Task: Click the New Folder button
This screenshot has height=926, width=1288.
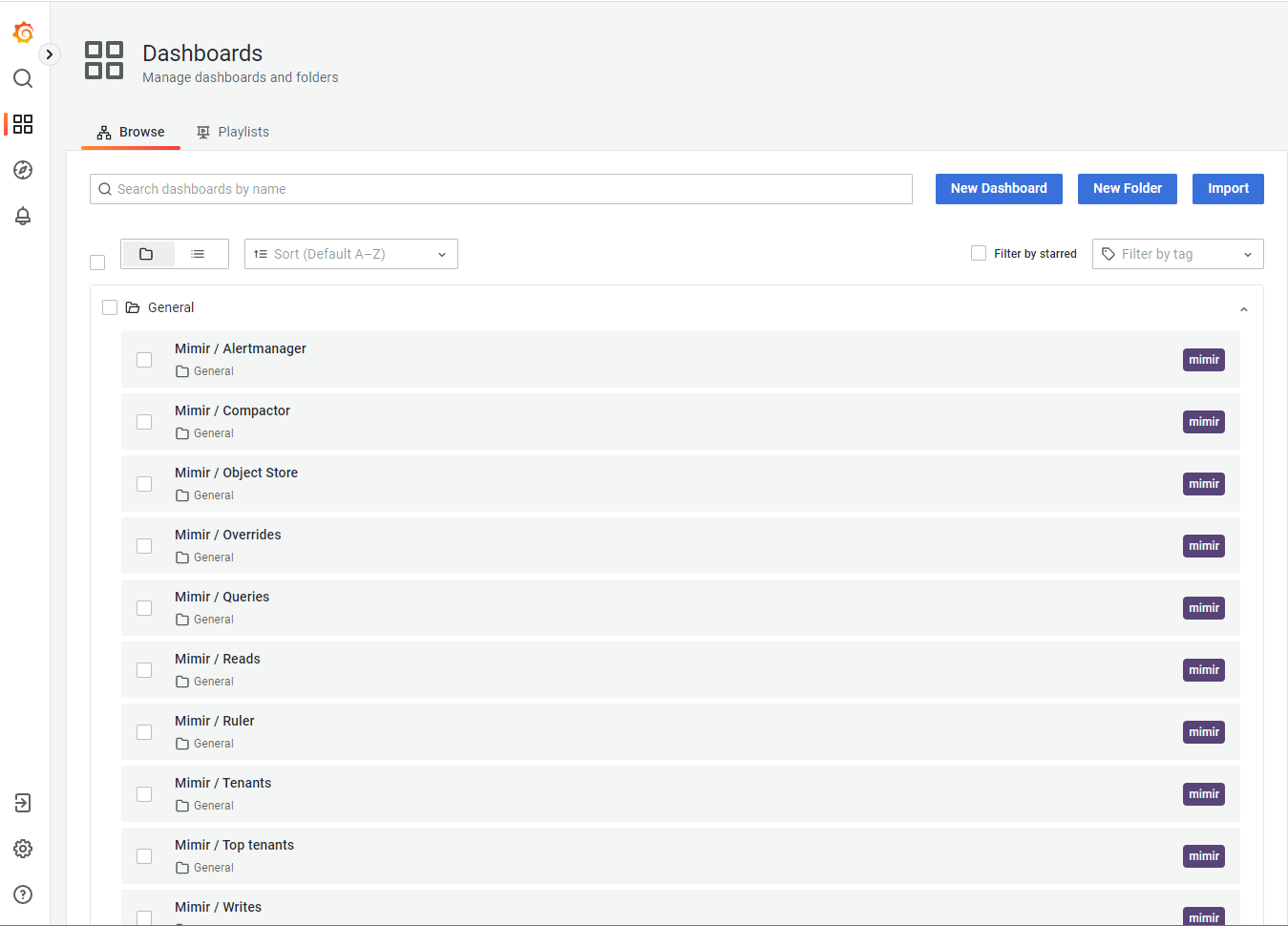Action: pyautogui.click(x=1128, y=189)
